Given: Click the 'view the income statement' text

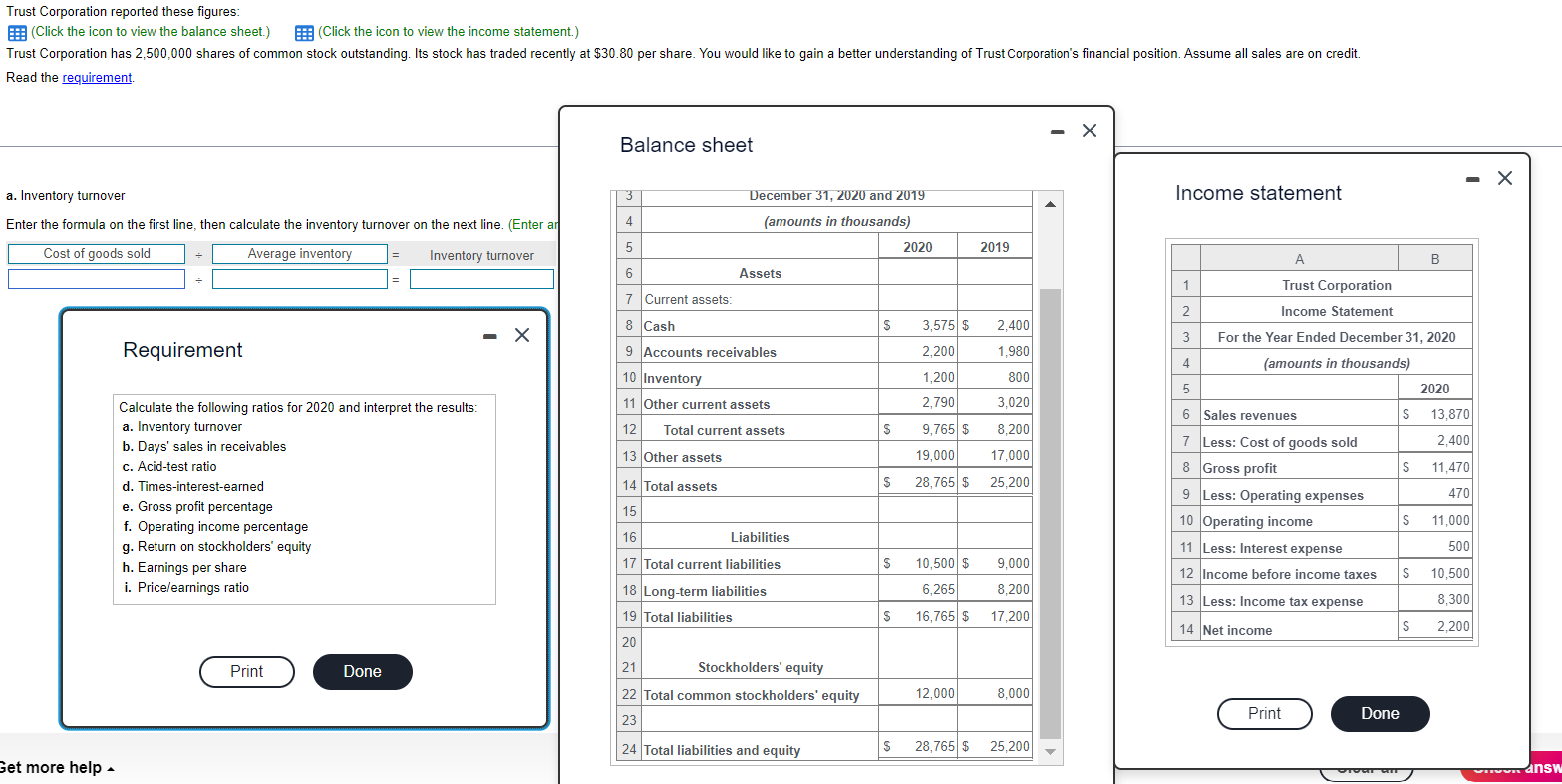Looking at the screenshot, I should (448, 32).
